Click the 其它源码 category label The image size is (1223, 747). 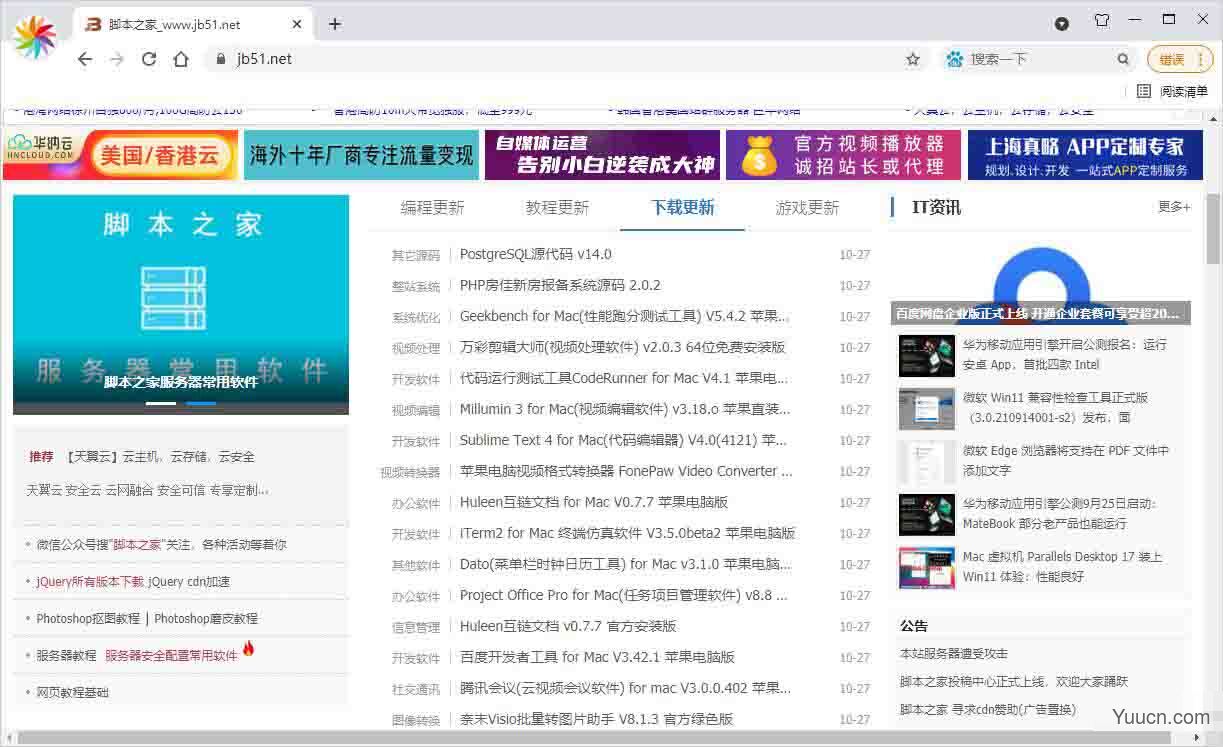pyautogui.click(x=416, y=256)
